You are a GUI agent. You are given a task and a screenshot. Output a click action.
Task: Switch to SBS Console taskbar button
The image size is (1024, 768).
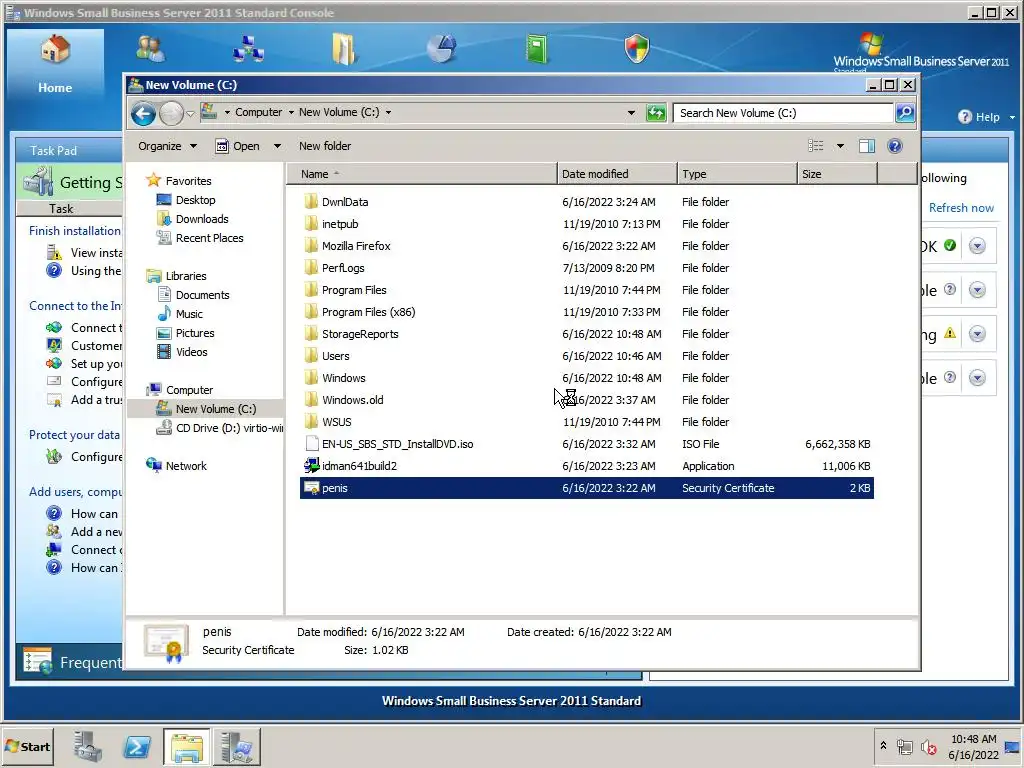click(236, 747)
